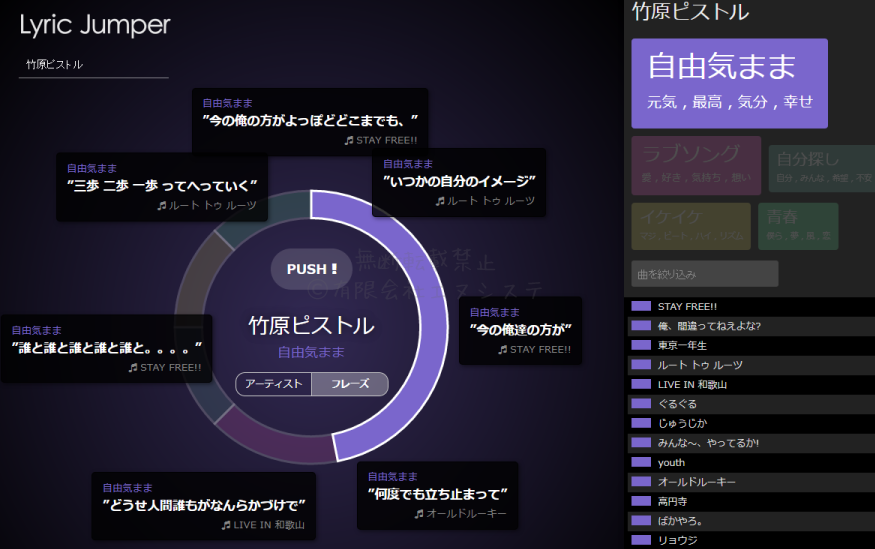Select song 東京一年生 in the list
Image resolution: width=875 pixels, height=549 pixels.
point(749,345)
